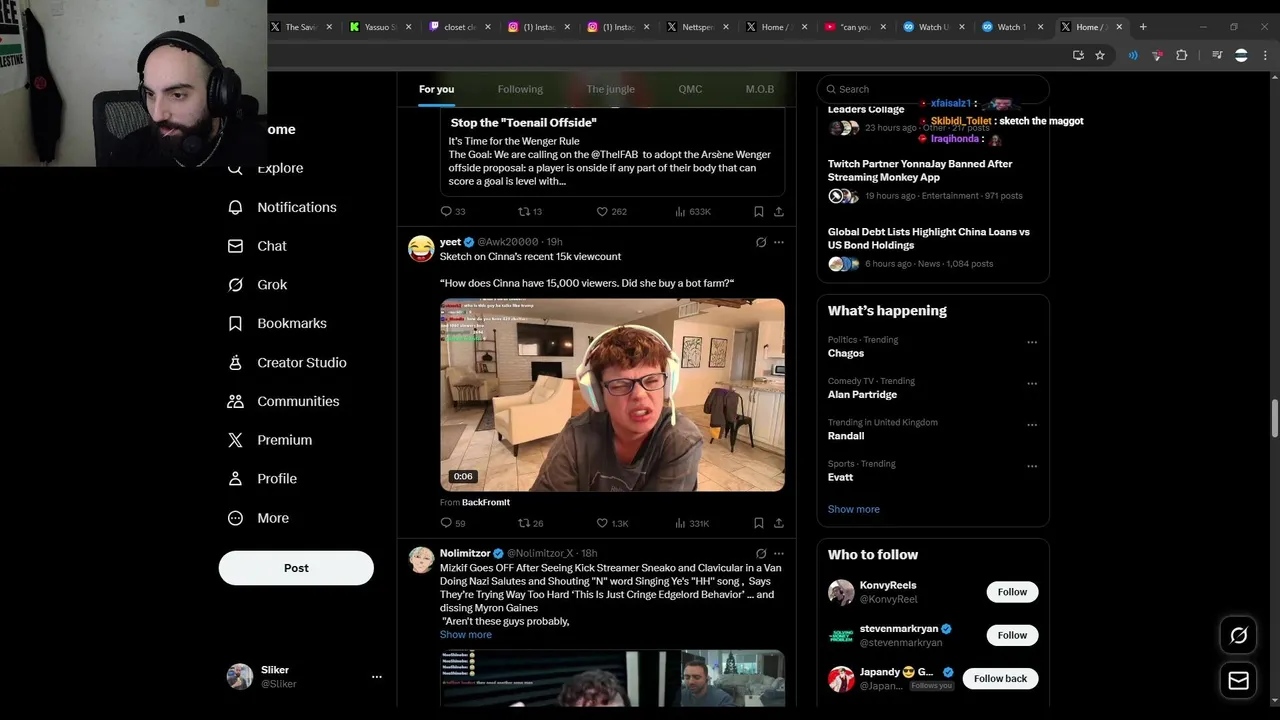Image resolution: width=1280 pixels, height=720 pixels.
Task: Bookmark yeet's Cinna post
Action: click(x=758, y=523)
